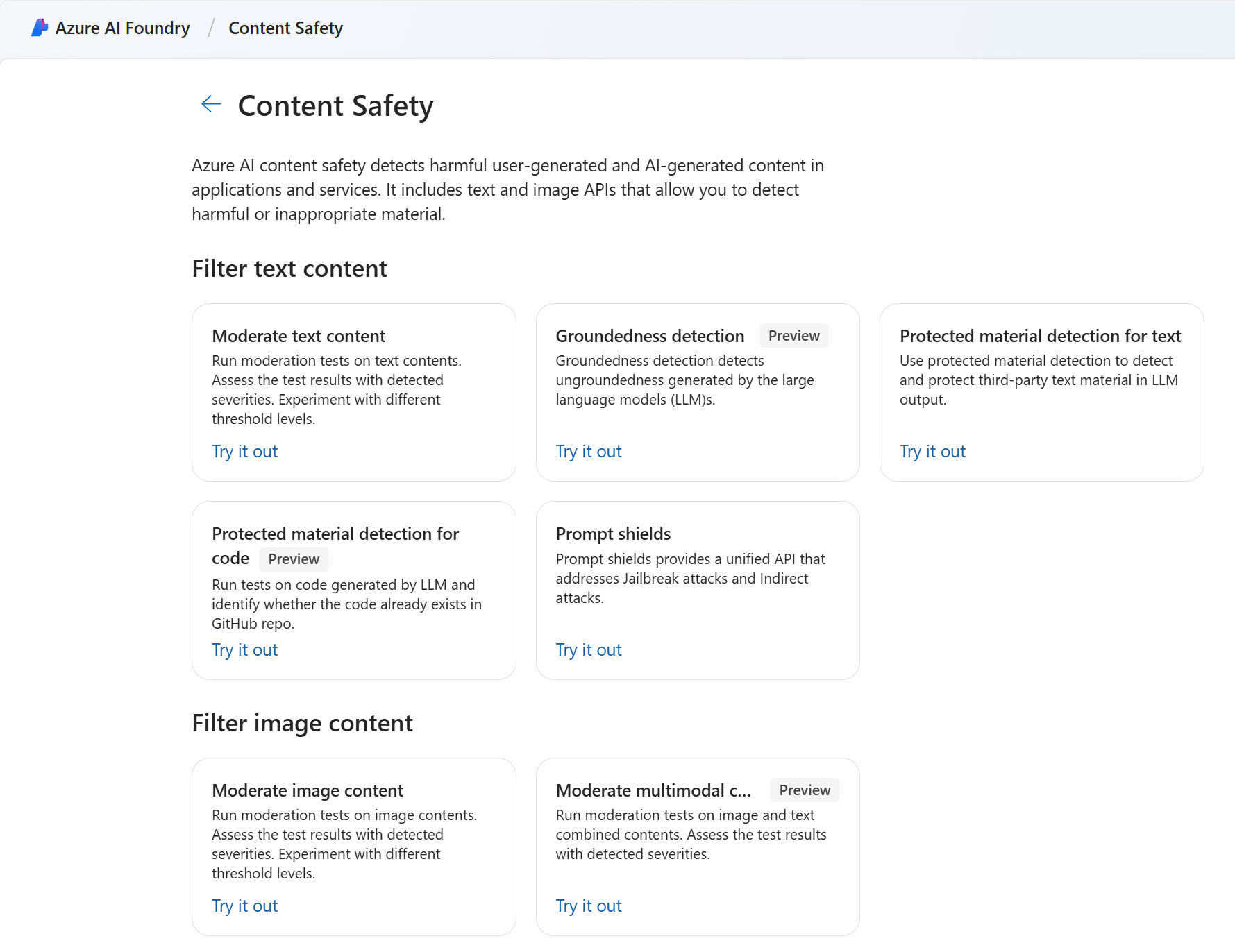The height and width of the screenshot is (952, 1235).
Task: Click the Moderate text content card title
Action: 299,336
